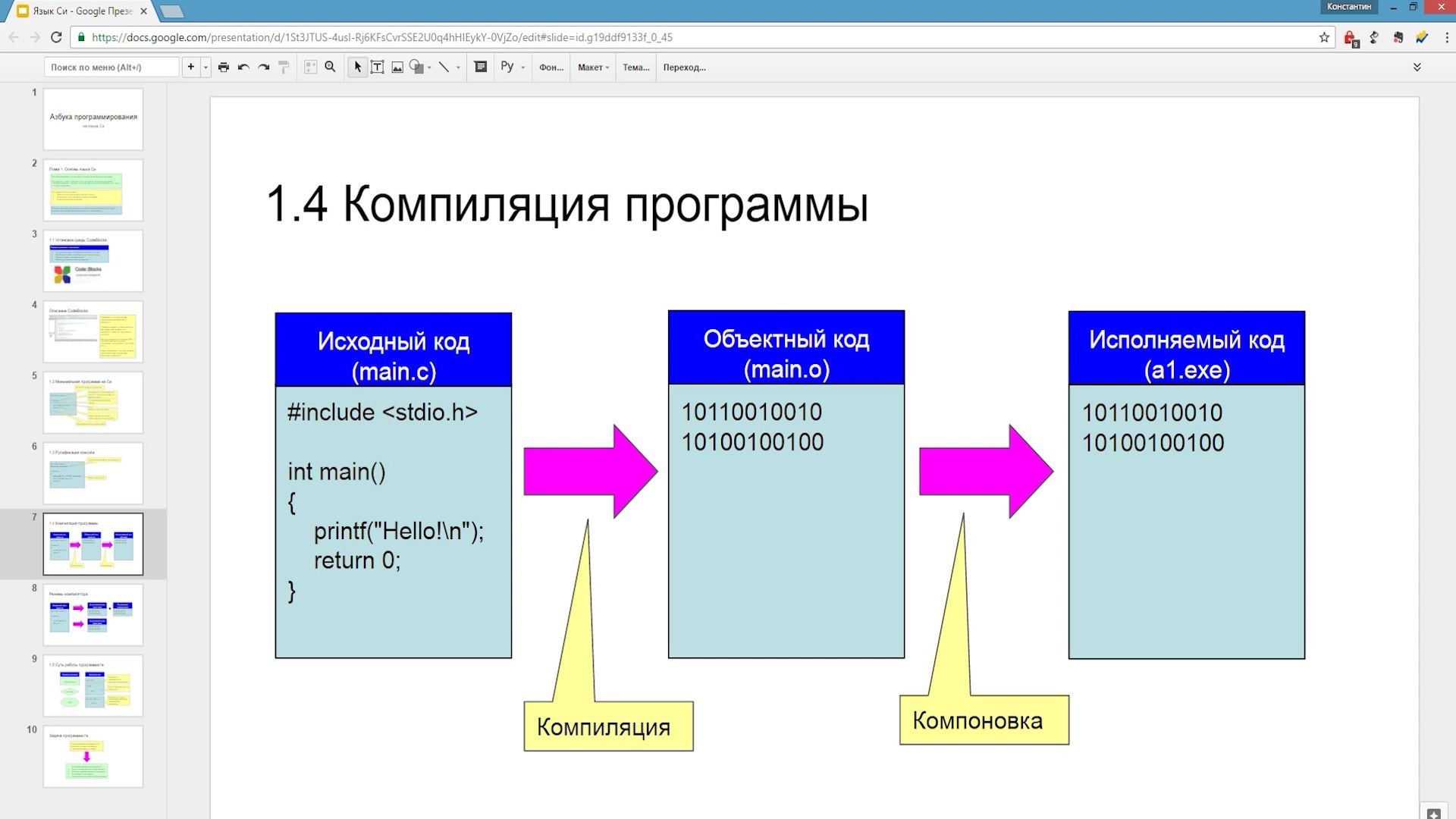The width and height of the screenshot is (1456, 819).
Task: Expand the shapes dropdown arrow
Action: coord(429,67)
